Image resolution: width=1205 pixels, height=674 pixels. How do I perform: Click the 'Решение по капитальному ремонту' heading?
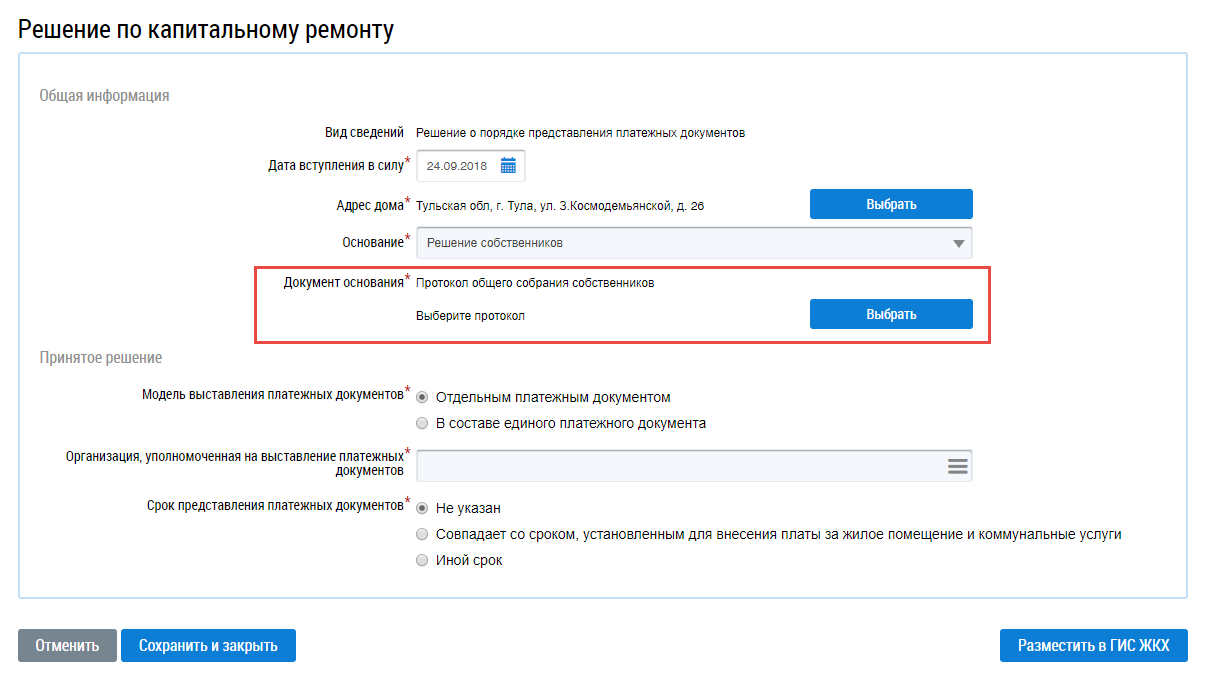[206, 30]
